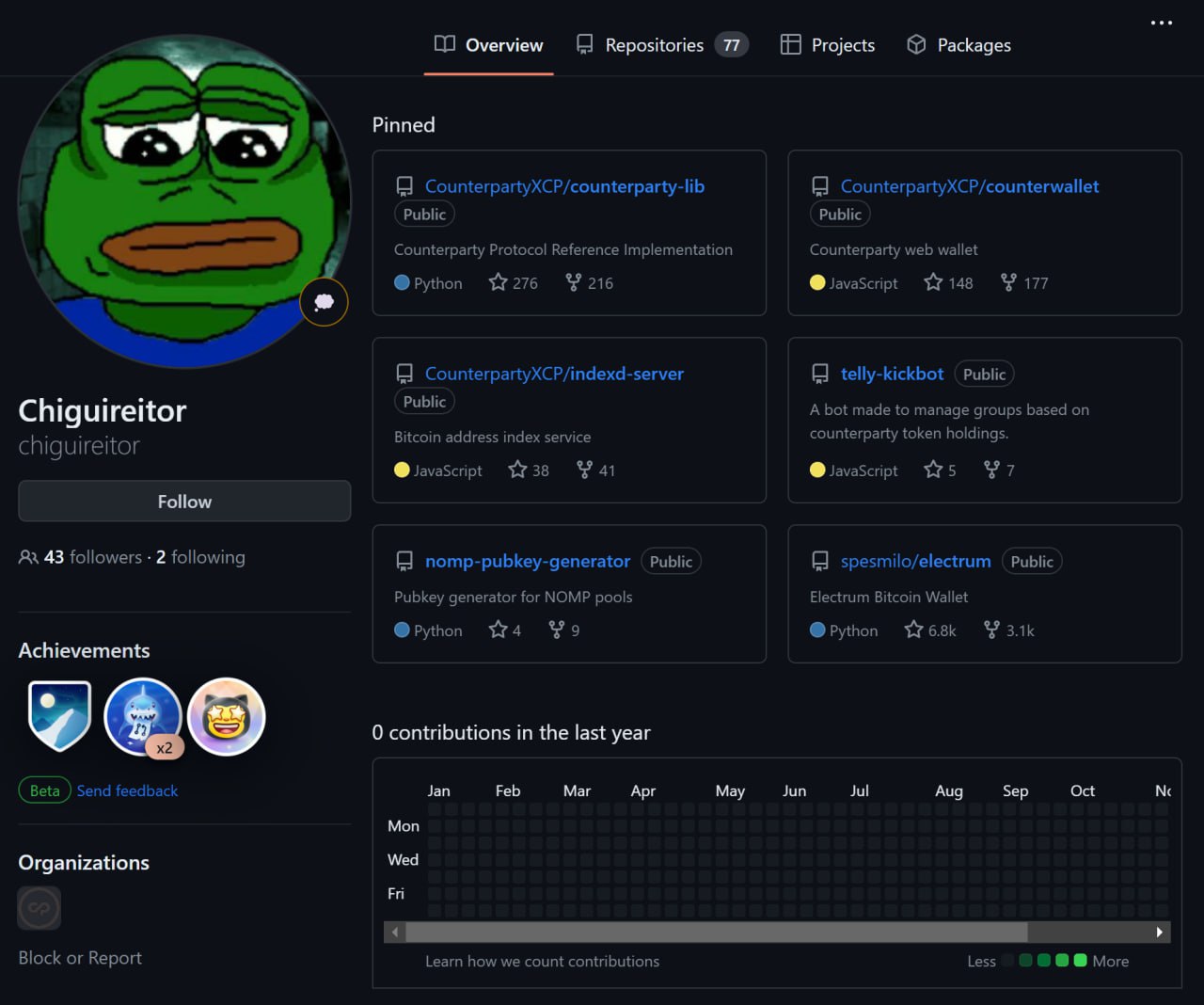Click the fork icon on counterwallet card

1008,281
